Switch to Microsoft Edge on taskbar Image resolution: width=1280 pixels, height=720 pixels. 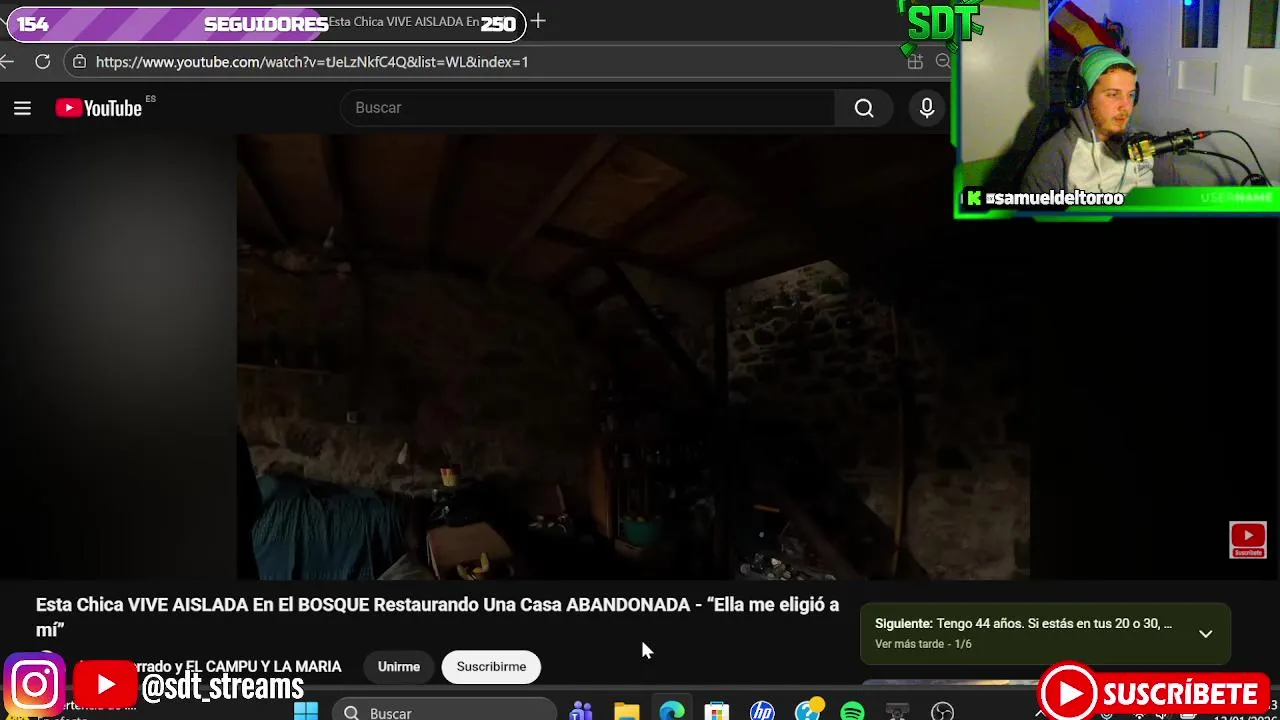672,712
